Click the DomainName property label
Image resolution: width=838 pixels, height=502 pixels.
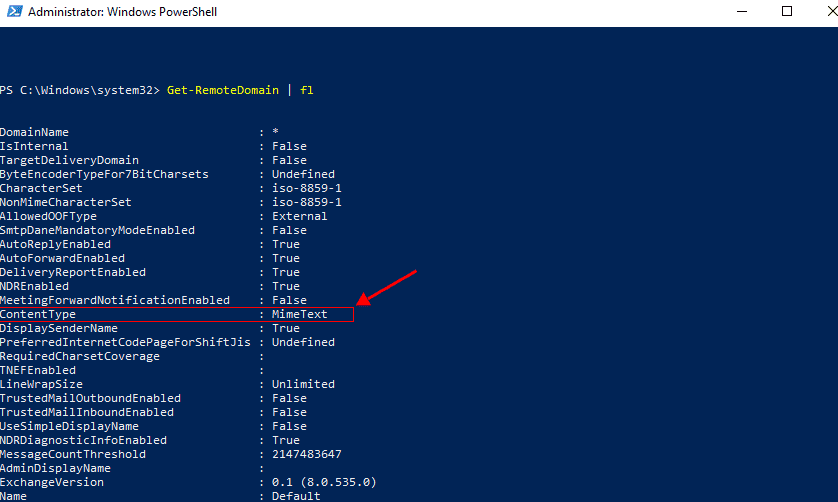[34, 132]
